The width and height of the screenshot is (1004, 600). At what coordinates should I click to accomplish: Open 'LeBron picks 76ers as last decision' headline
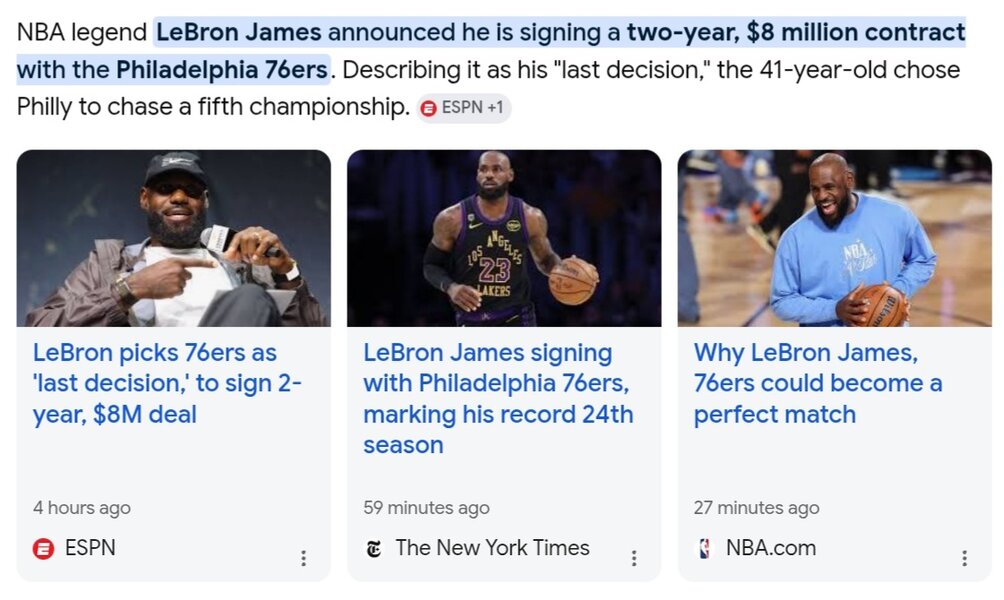(167, 384)
